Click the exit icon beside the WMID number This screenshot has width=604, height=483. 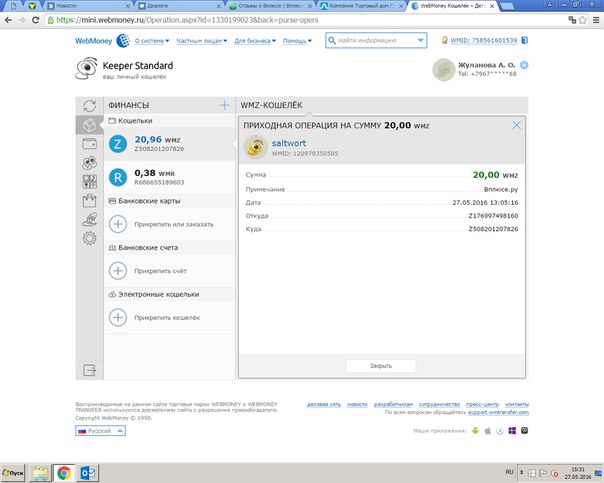click(524, 40)
